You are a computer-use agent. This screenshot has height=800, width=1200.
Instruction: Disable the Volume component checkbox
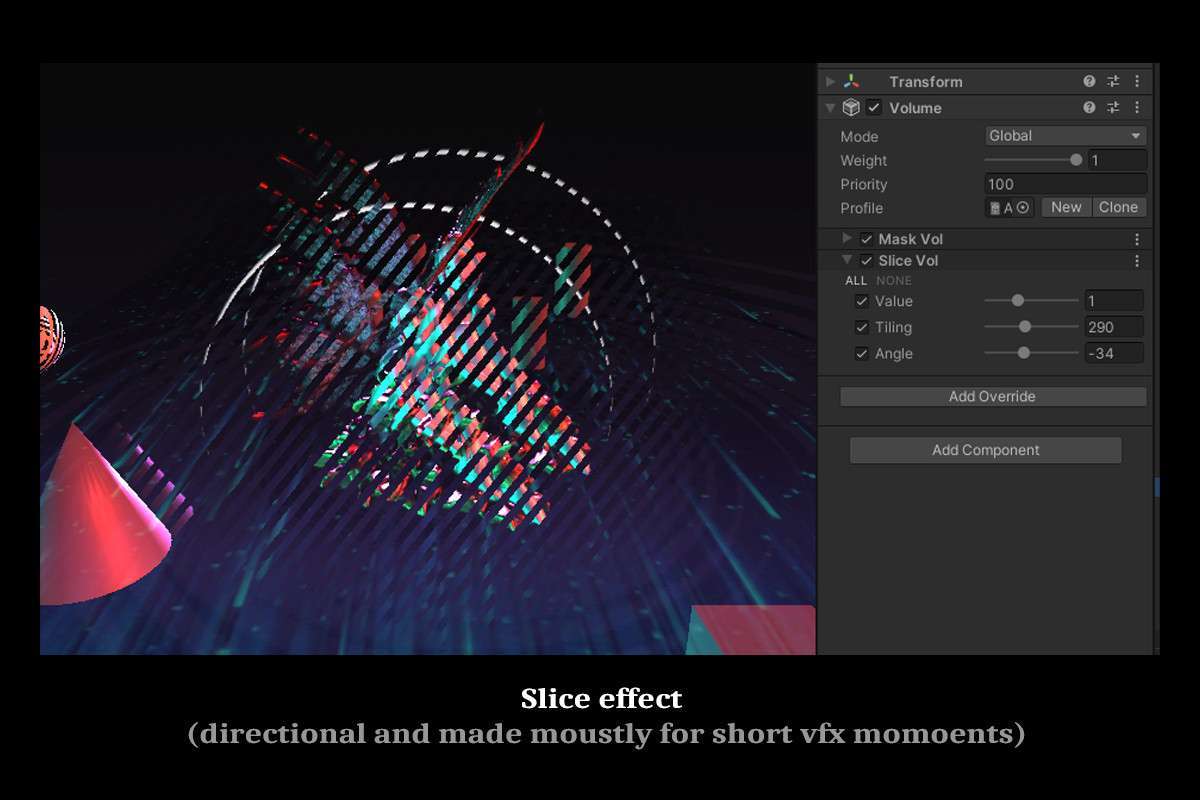pyautogui.click(x=874, y=108)
